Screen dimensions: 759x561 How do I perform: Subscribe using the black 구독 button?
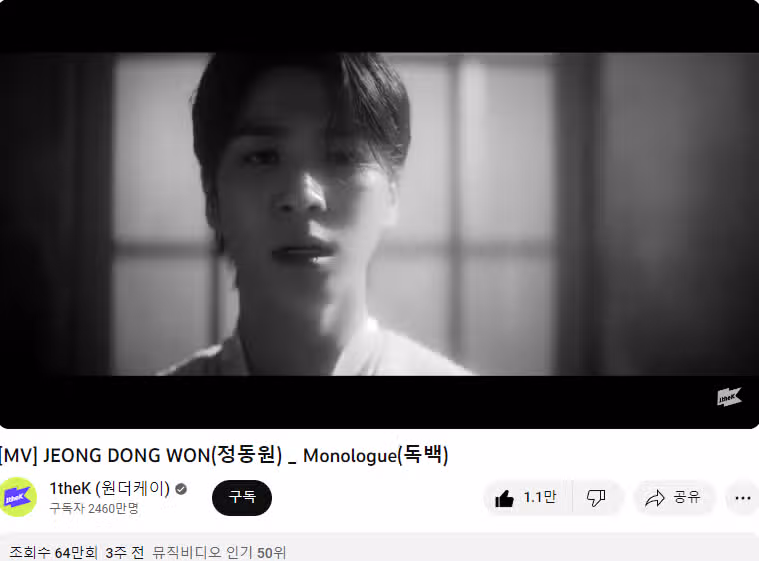coord(242,498)
